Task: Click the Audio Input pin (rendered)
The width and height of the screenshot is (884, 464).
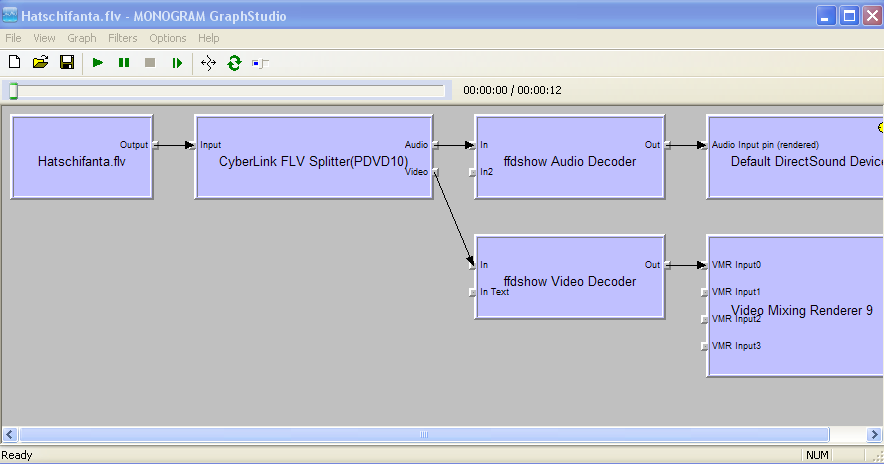Action: point(704,145)
